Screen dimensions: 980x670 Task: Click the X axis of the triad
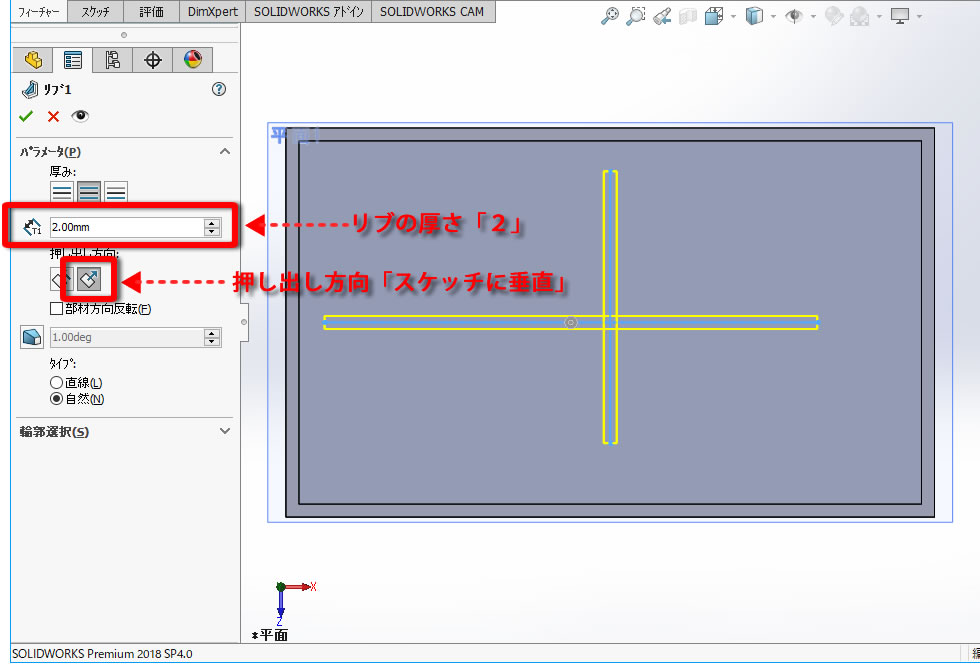point(303,587)
